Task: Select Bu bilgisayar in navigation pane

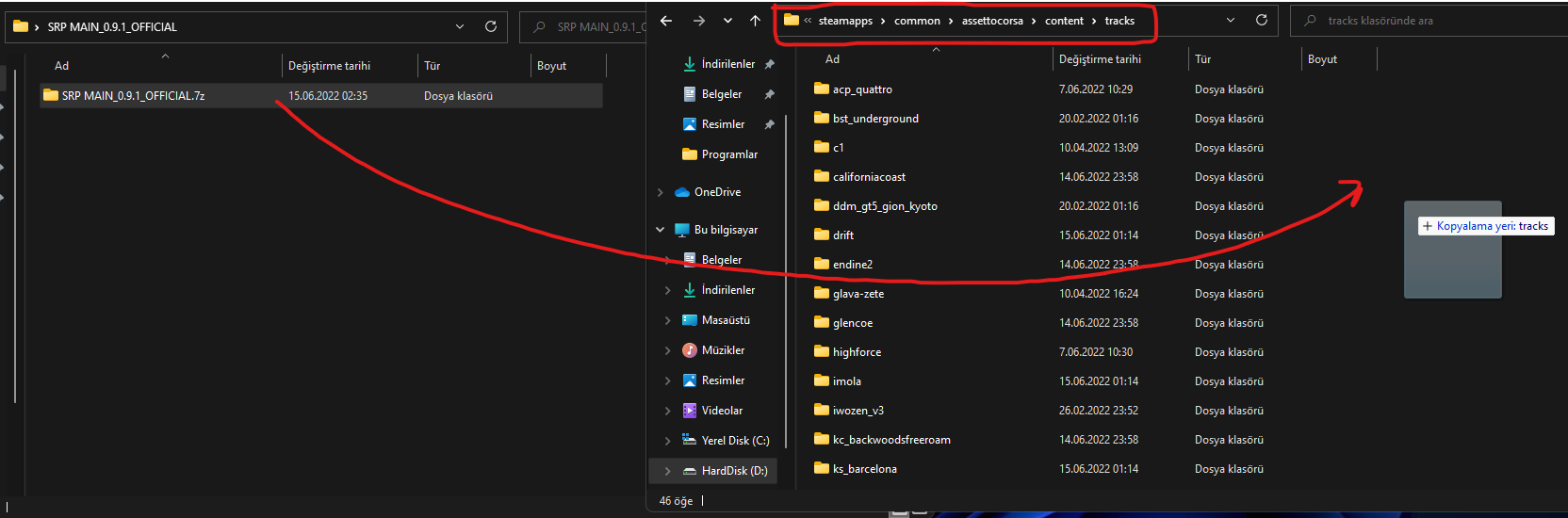Action: pyautogui.click(x=726, y=230)
